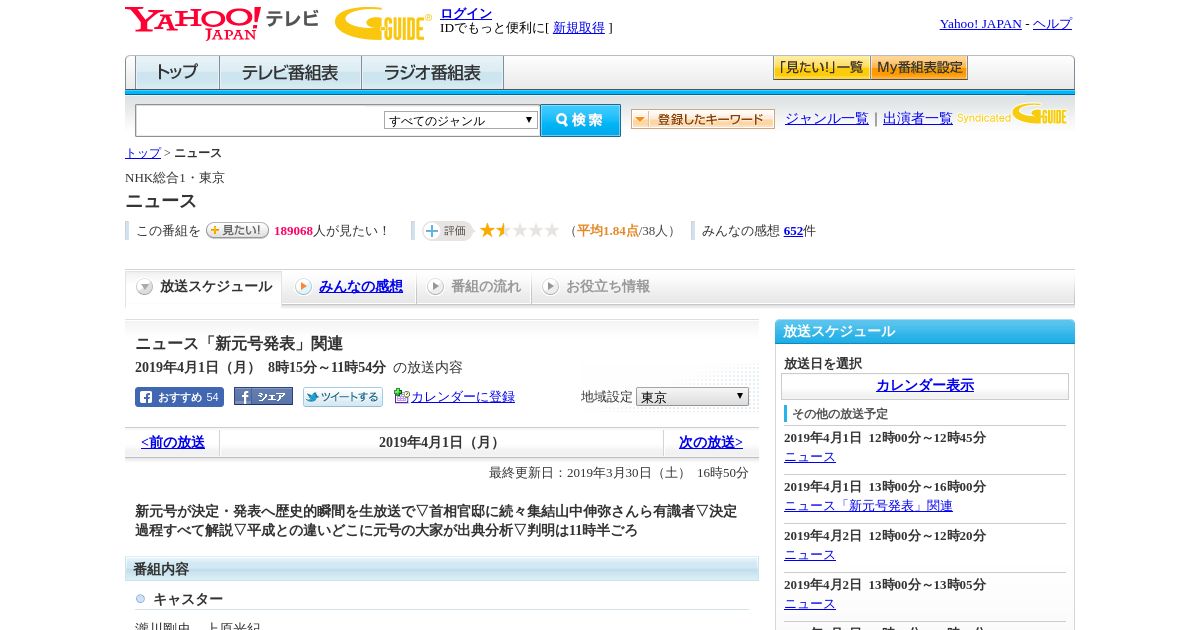The height and width of the screenshot is (630, 1200).
Task: Open the ラジオ番組表 tab
Action: coord(432,73)
